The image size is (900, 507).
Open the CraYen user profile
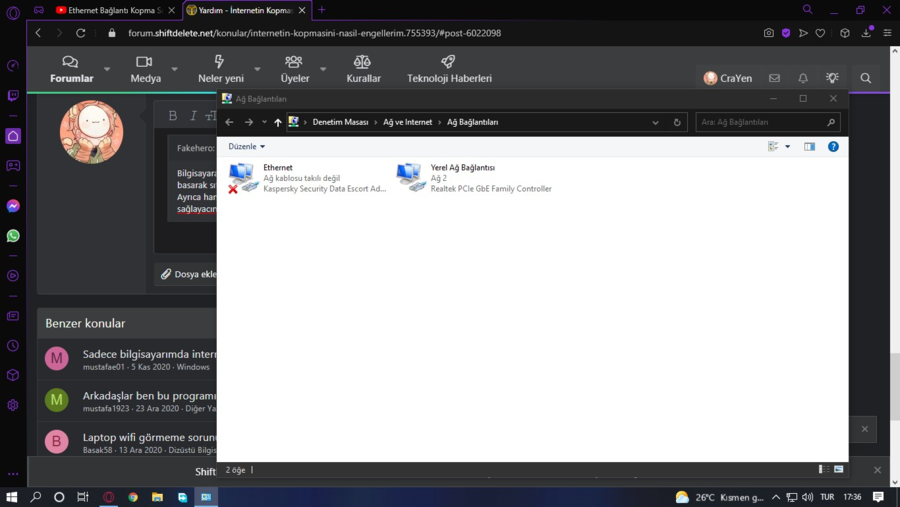[x=727, y=78]
